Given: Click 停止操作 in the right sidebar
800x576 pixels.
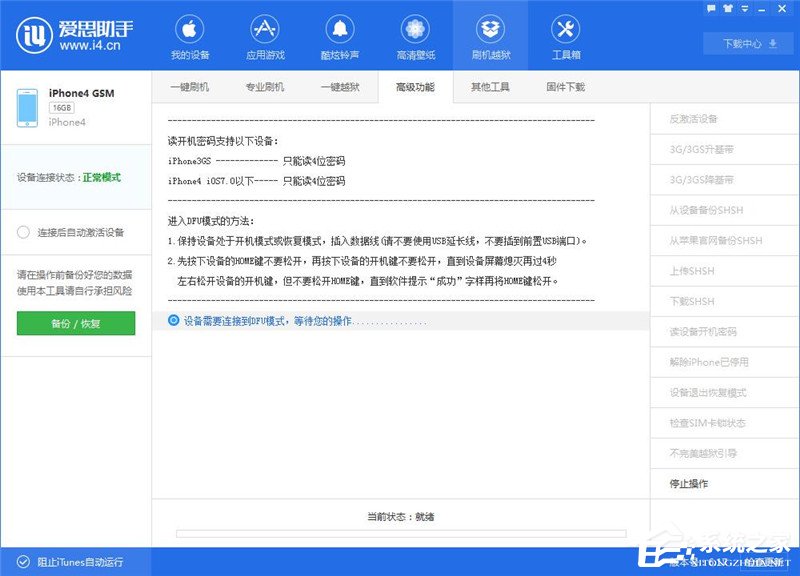Looking at the screenshot, I should point(690,483).
